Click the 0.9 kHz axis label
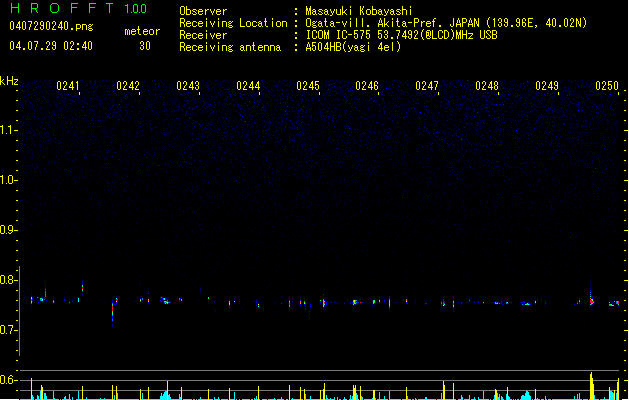Screen dimensions: 629x400 pos(8,230)
